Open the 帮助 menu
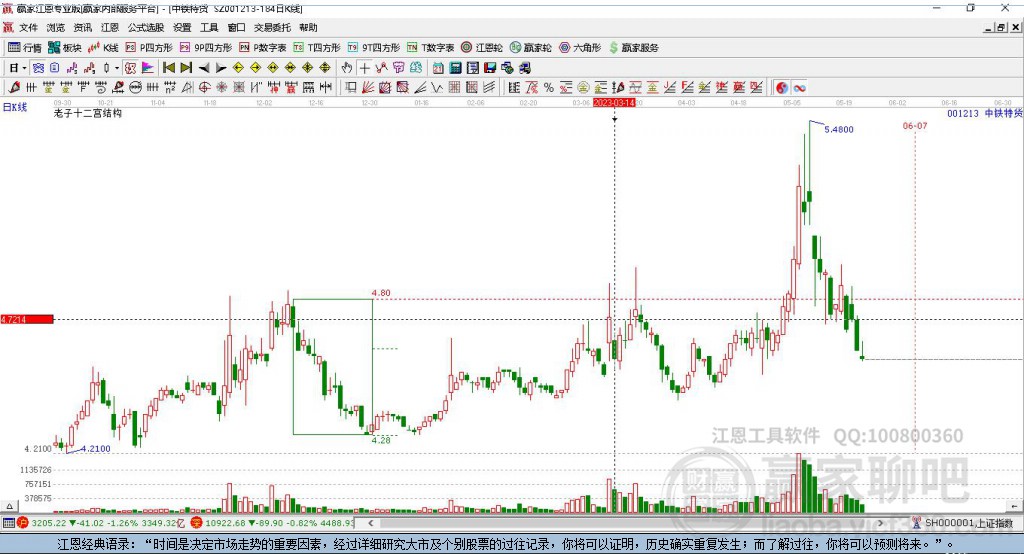Screen dimensions: 1024x554 (308, 27)
